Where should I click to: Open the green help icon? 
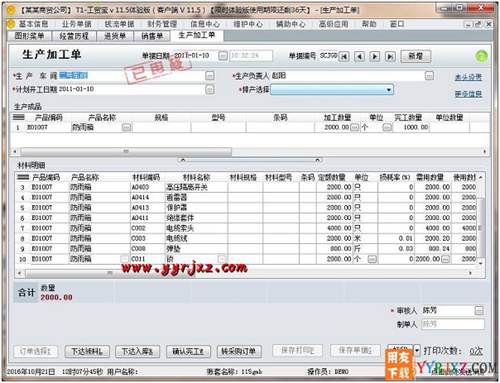[481, 56]
